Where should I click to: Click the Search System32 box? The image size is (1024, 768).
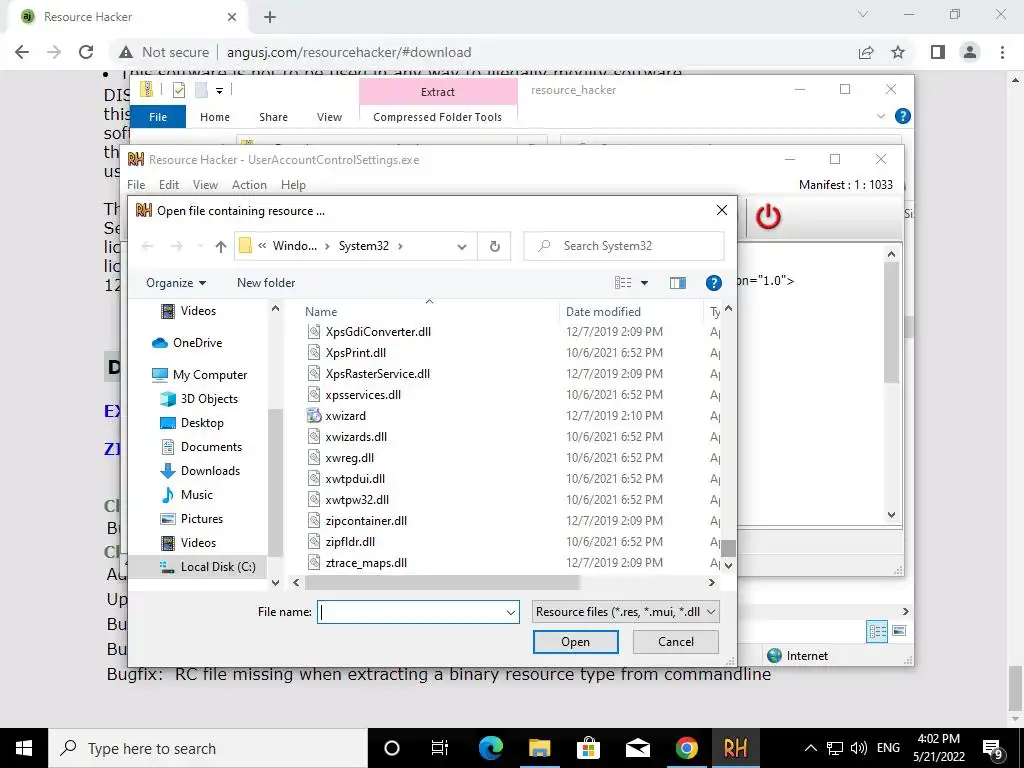click(x=624, y=246)
